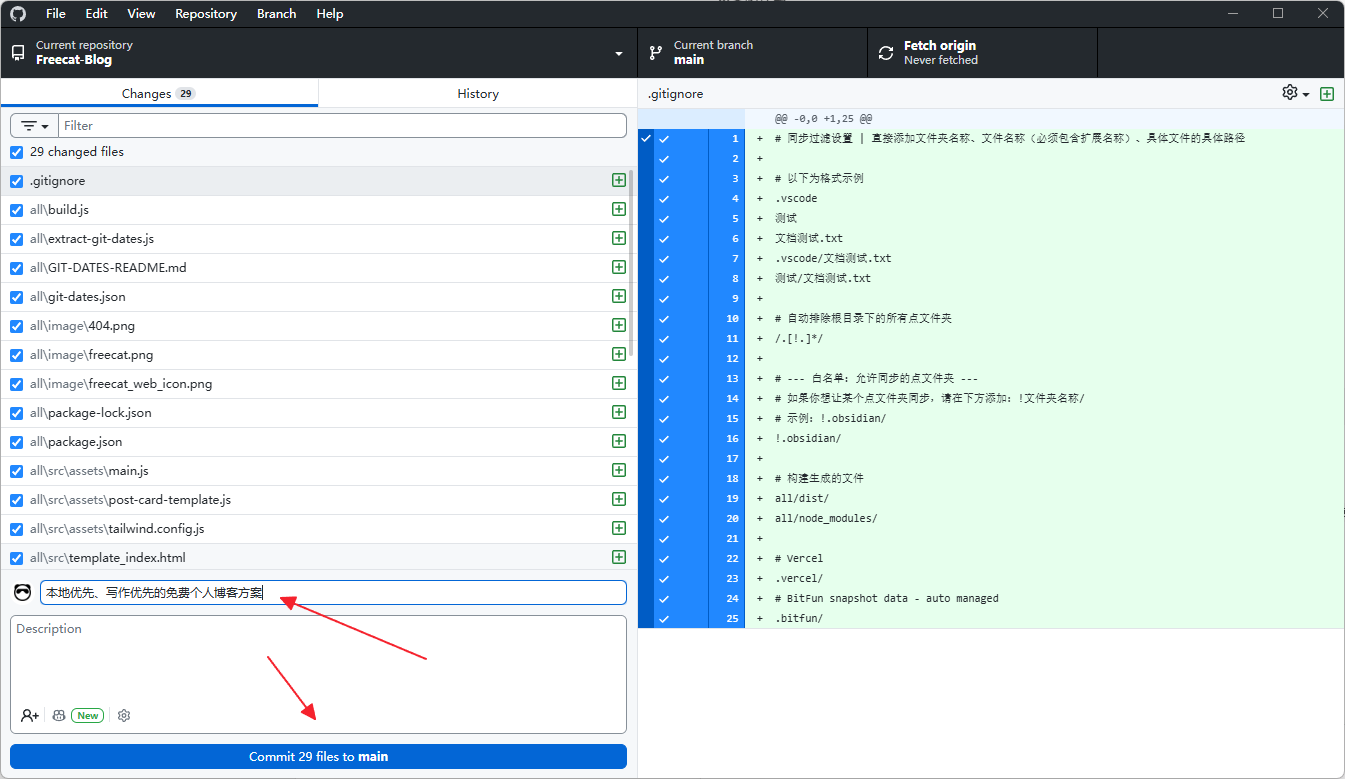The width and height of the screenshot is (1345, 779).
Task: Click Commit 29 files to main
Action: tap(318, 757)
